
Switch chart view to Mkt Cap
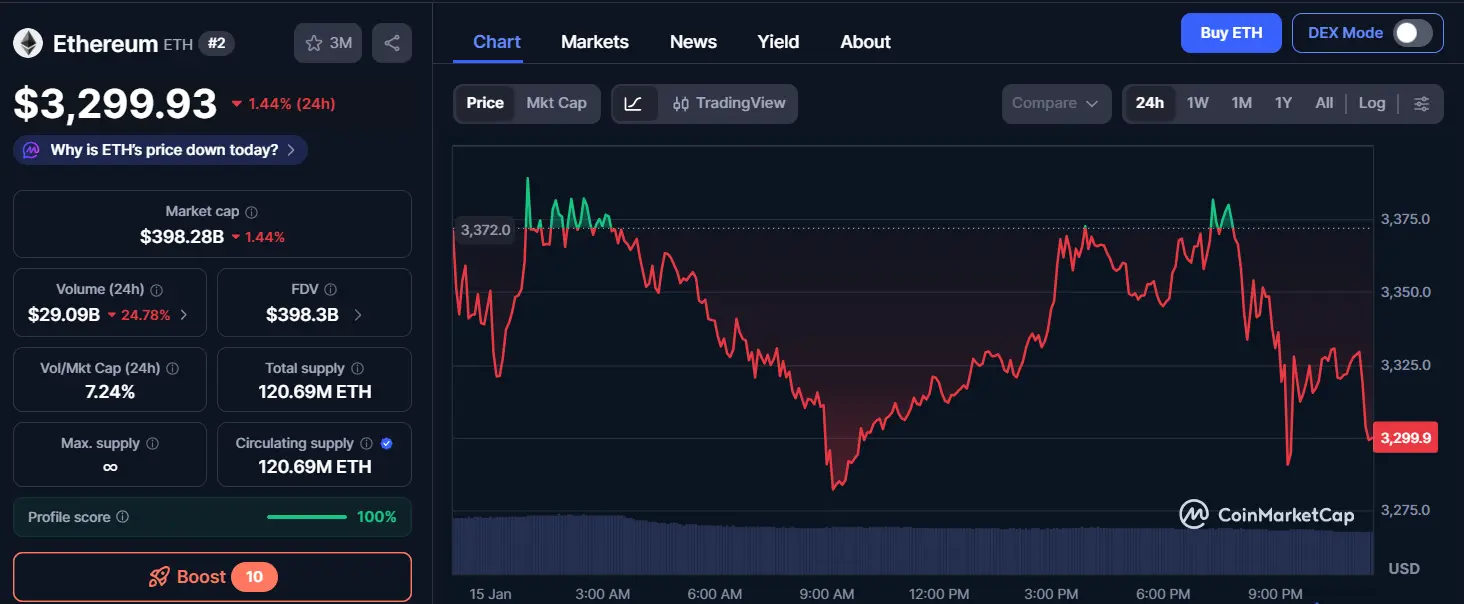[x=557, y=103]
